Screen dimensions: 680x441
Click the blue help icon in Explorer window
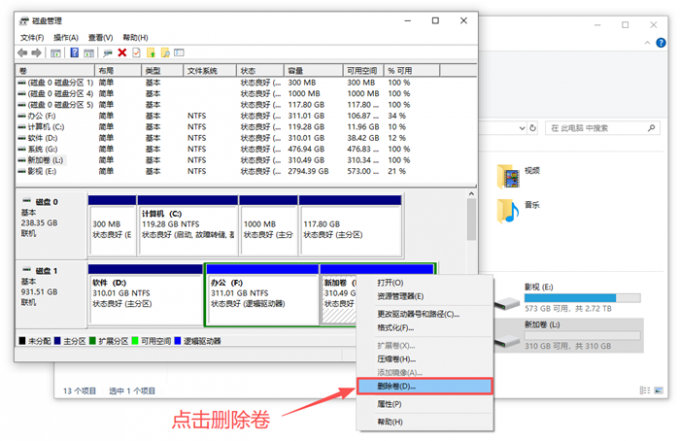coord(661,42)
